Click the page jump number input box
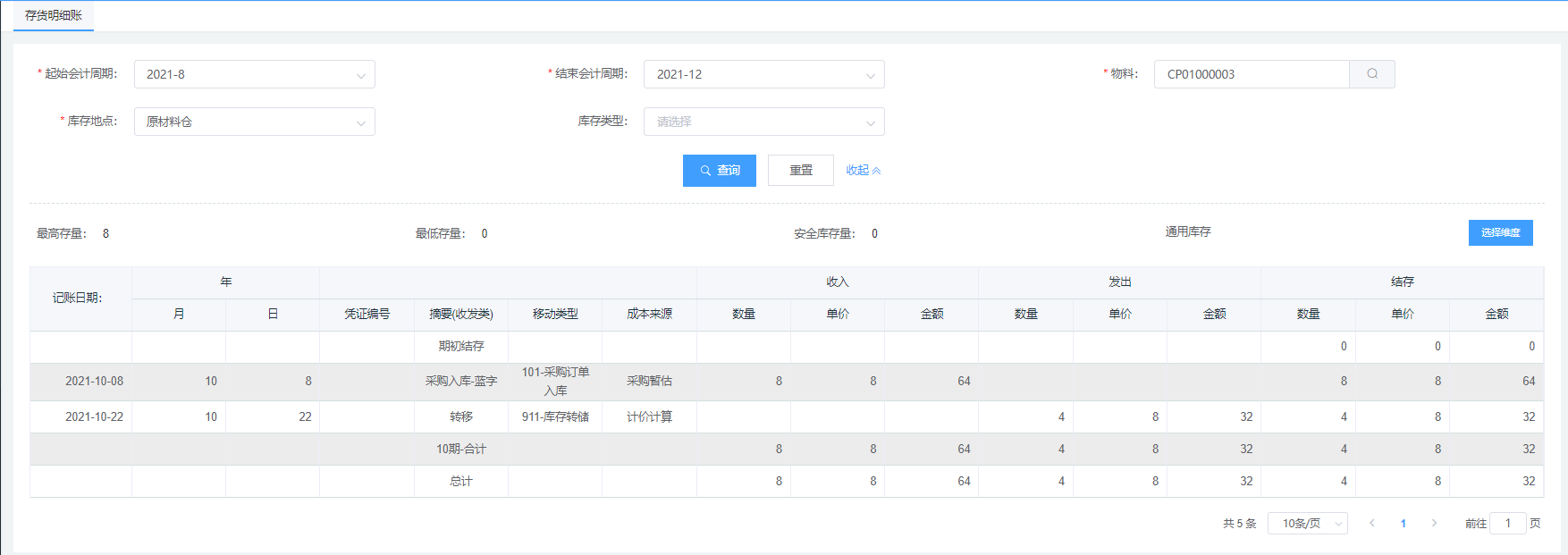This screenshot has height=555, width=1568. tap(1507, 523)
